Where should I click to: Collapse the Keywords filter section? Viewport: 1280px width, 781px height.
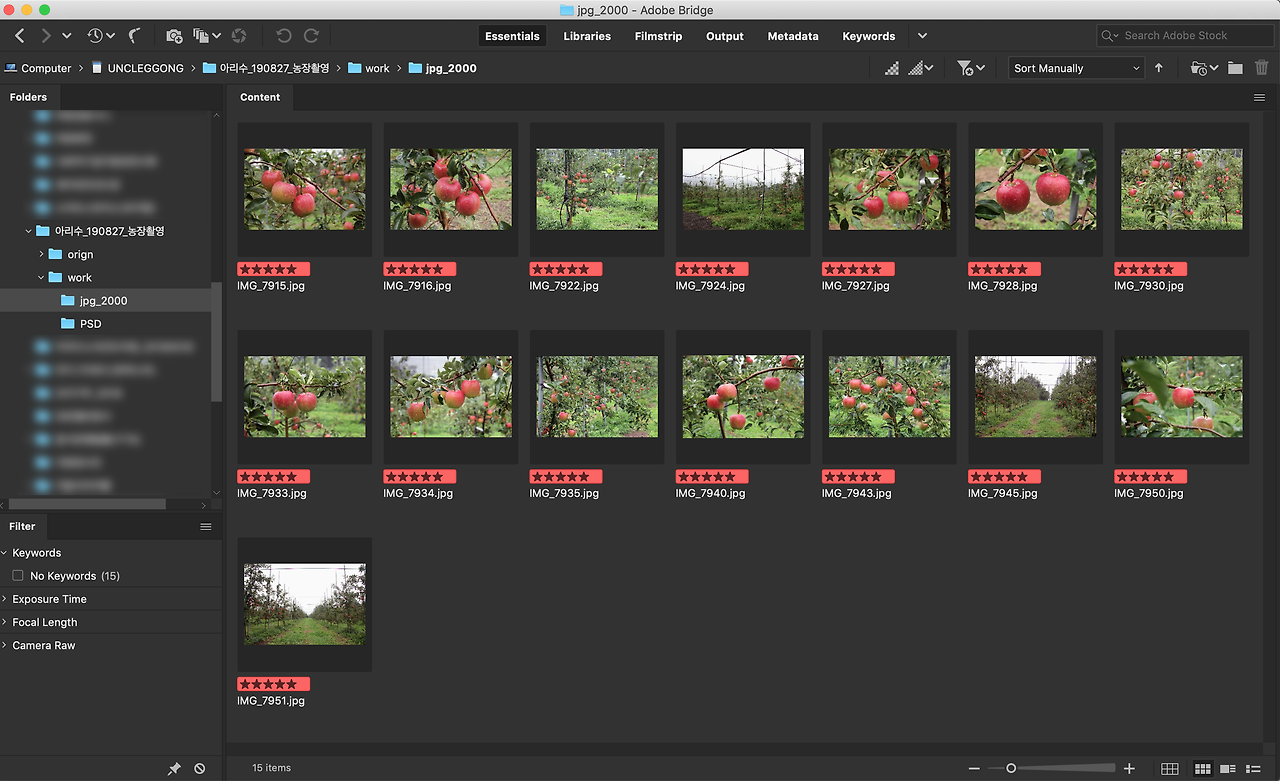click(x=5, y=553)
